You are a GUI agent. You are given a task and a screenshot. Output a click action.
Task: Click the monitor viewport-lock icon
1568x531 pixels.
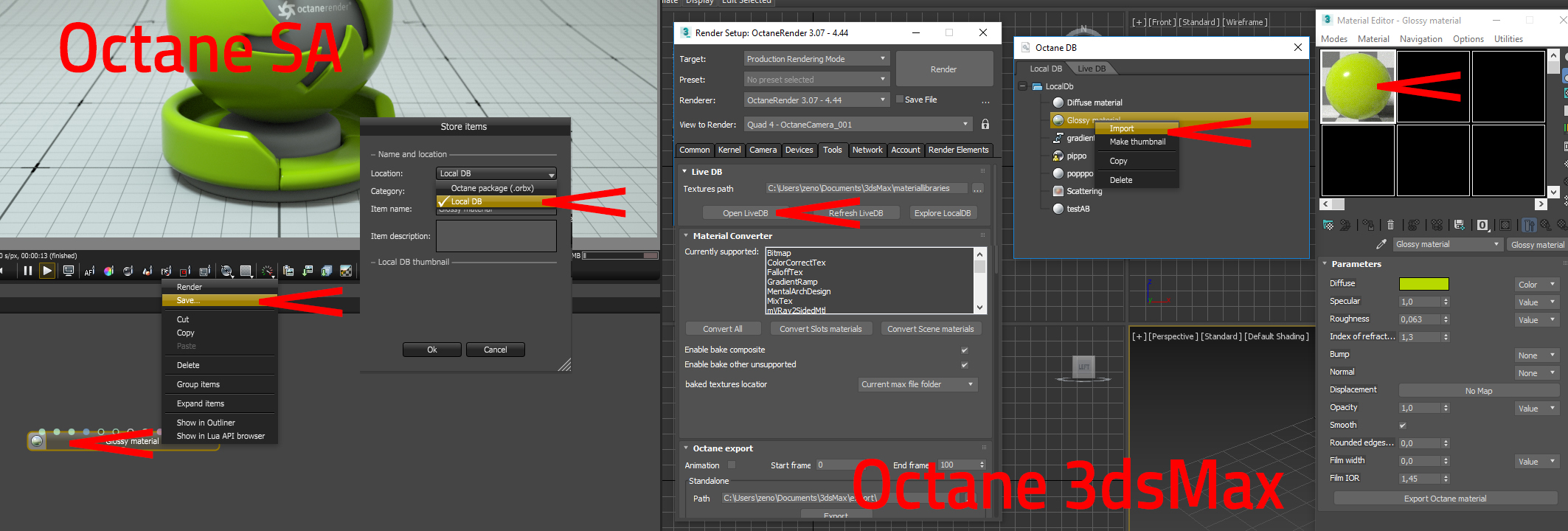[x=69, y=271]
